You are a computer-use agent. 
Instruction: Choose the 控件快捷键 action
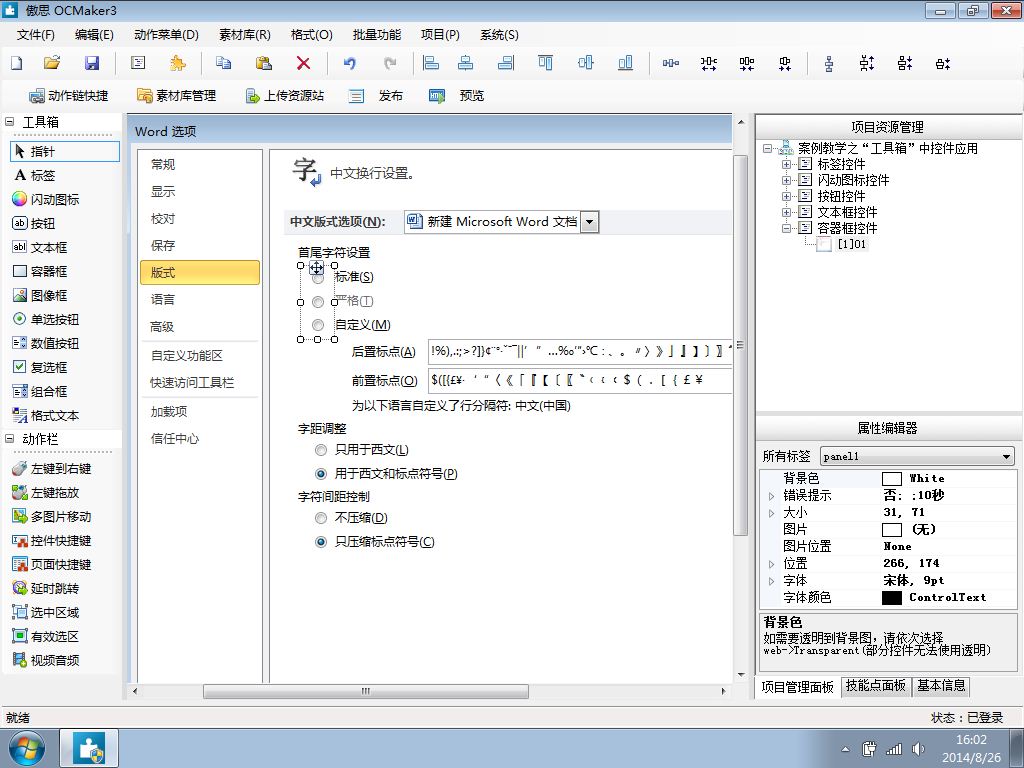pos(52,541)
